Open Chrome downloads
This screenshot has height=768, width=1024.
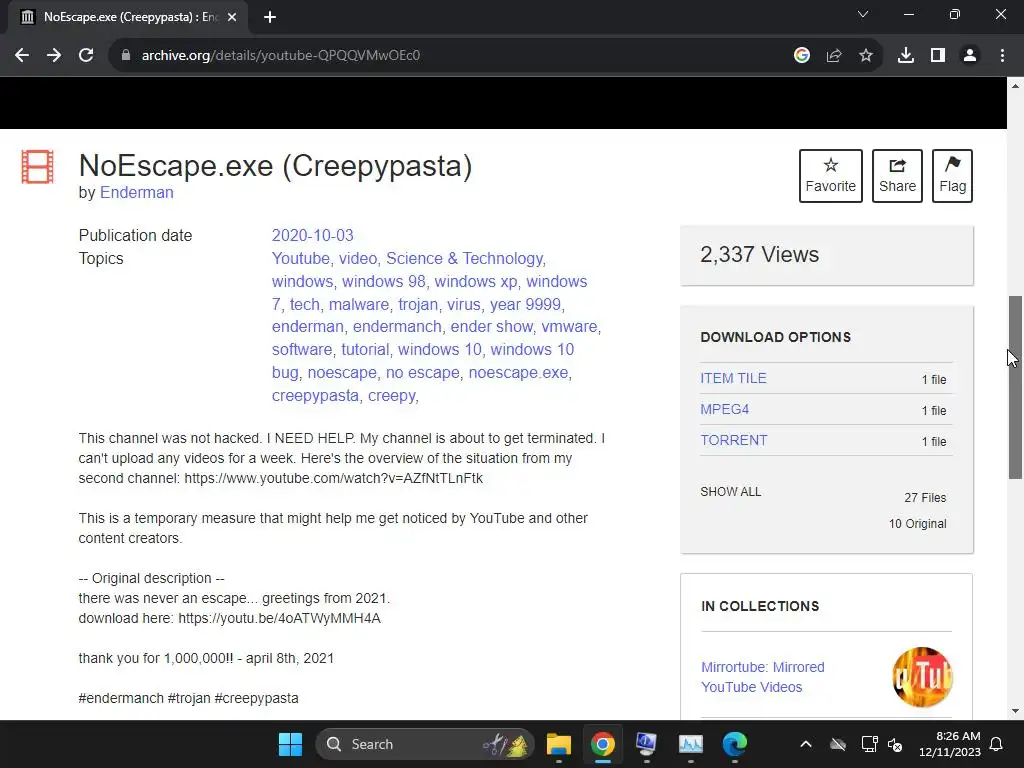point(906,56)
